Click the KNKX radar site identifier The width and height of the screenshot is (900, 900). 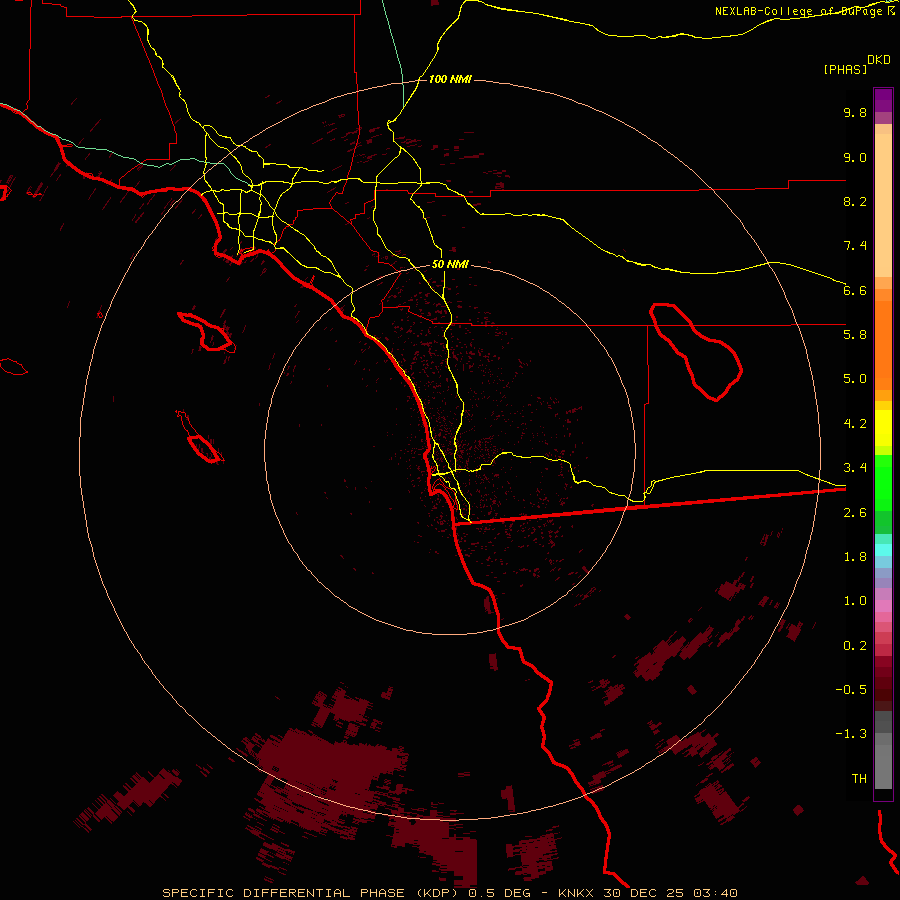pyautogui.click(x=577, y=893)
